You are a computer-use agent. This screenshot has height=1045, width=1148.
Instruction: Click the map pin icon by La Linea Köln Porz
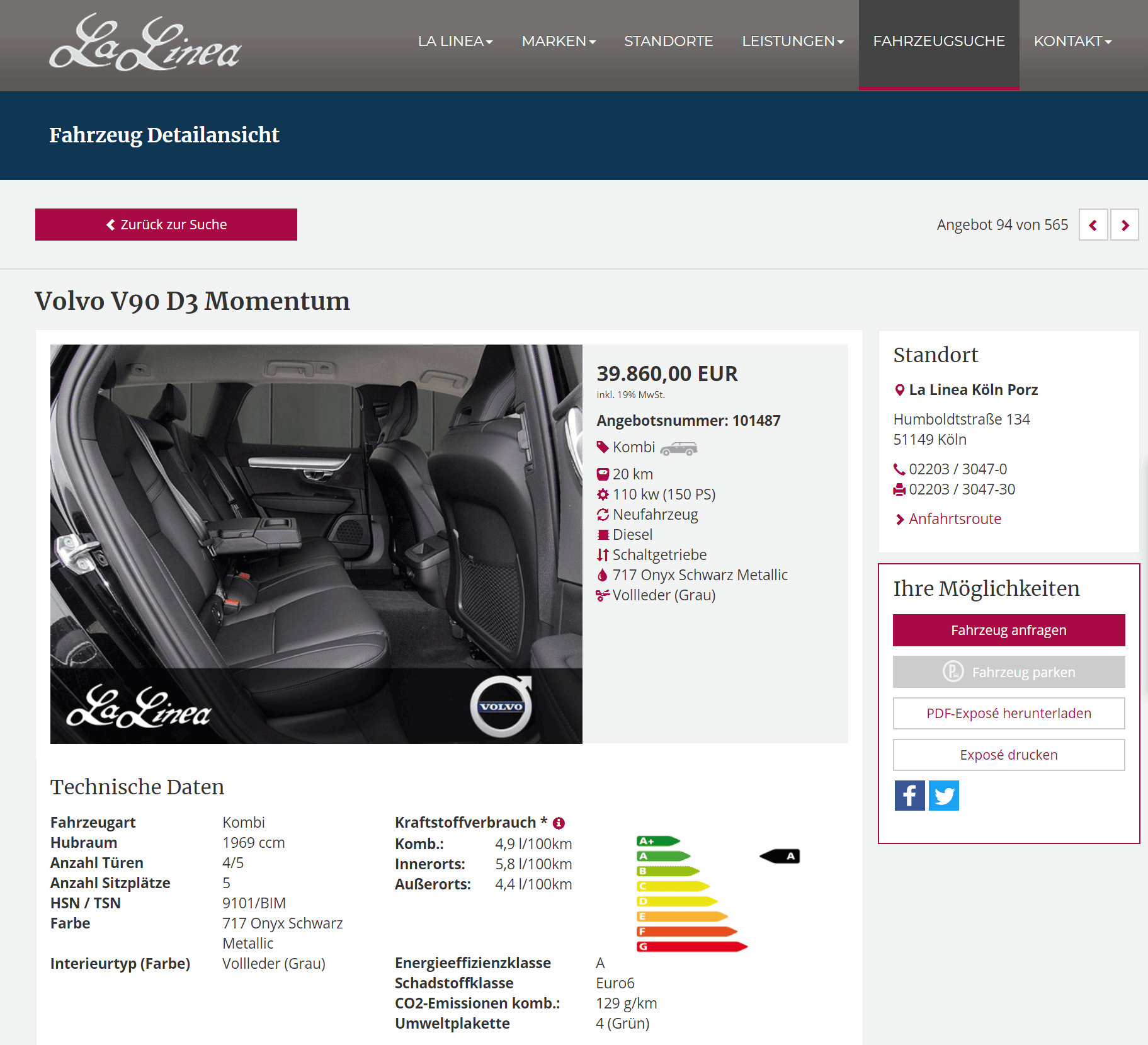click(900, 390)
